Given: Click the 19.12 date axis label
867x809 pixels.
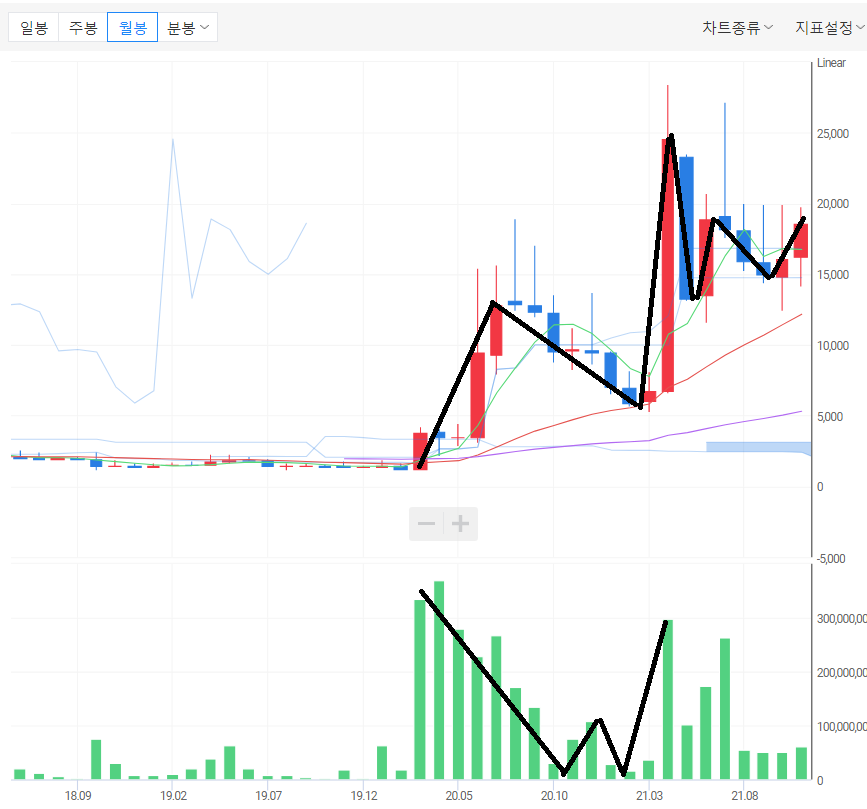Looking at the screenshot, I should [364, 796].
